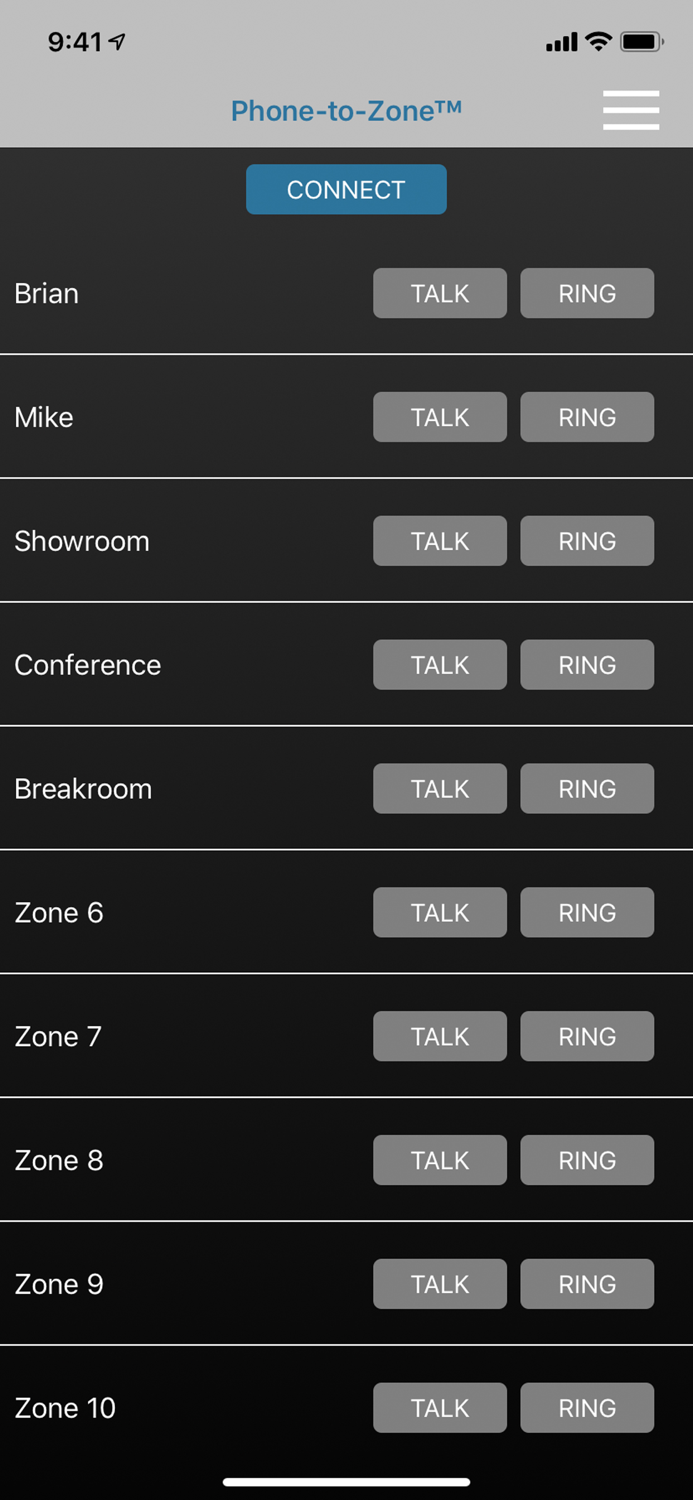Tap the Phone-to-Zone title
693x1500 pixels.
click(346, 110)
